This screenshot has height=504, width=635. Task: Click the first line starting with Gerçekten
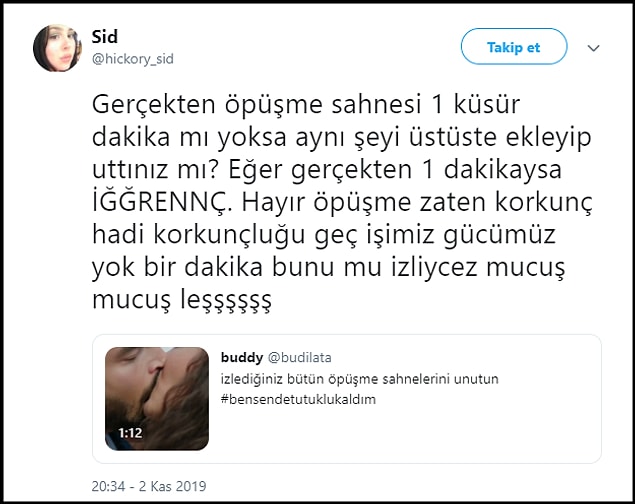[x=306, y=104]
